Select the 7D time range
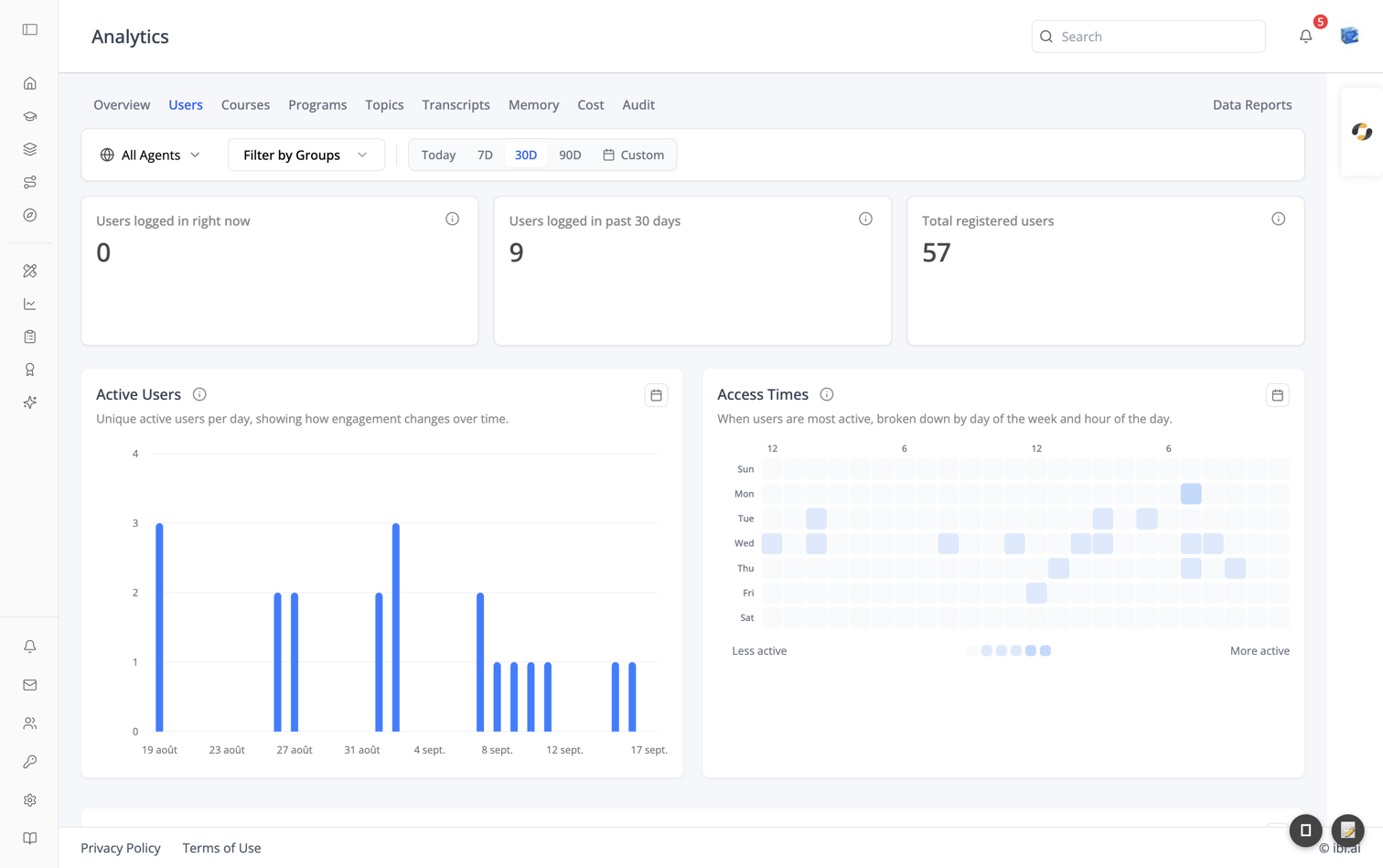The image size is (1383, 868). tap(485, 155)
